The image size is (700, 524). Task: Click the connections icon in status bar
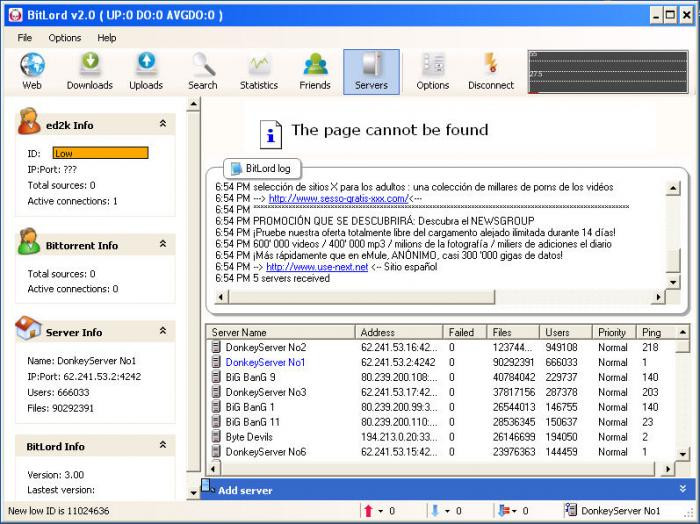[x=504, y=511]
